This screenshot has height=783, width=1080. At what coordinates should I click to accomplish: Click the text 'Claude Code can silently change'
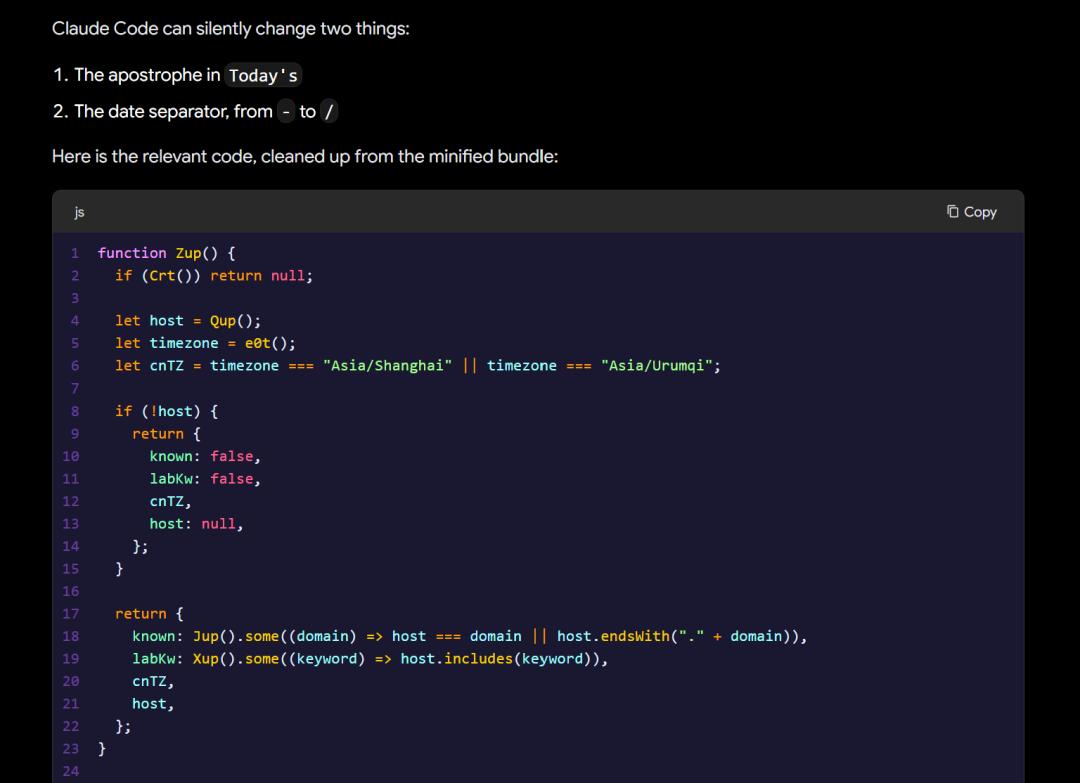tap(186, 28)
